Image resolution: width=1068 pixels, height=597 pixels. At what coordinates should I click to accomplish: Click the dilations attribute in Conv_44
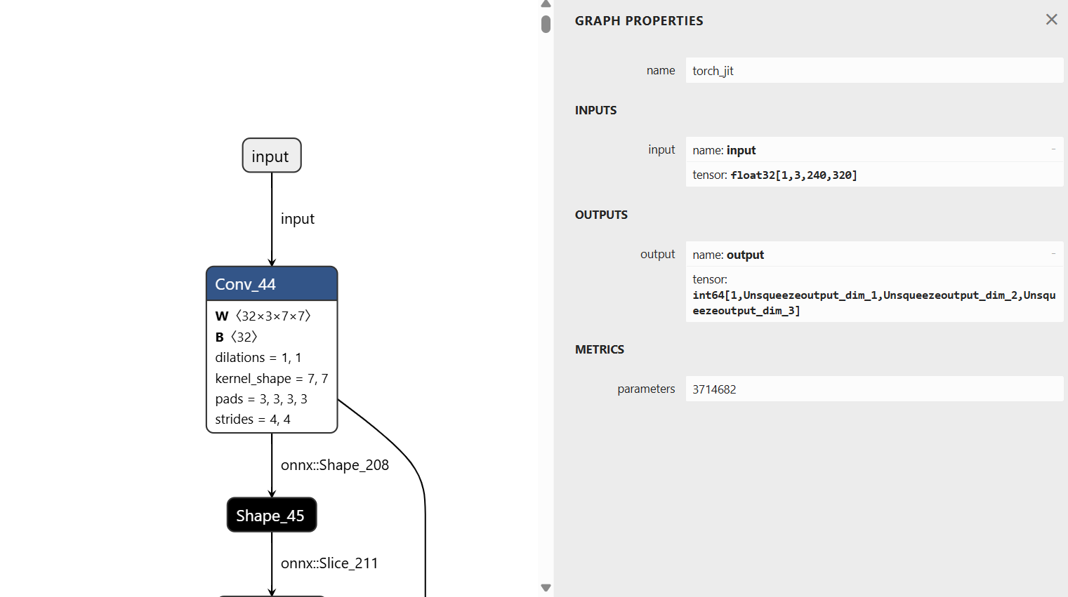[258, 357]
